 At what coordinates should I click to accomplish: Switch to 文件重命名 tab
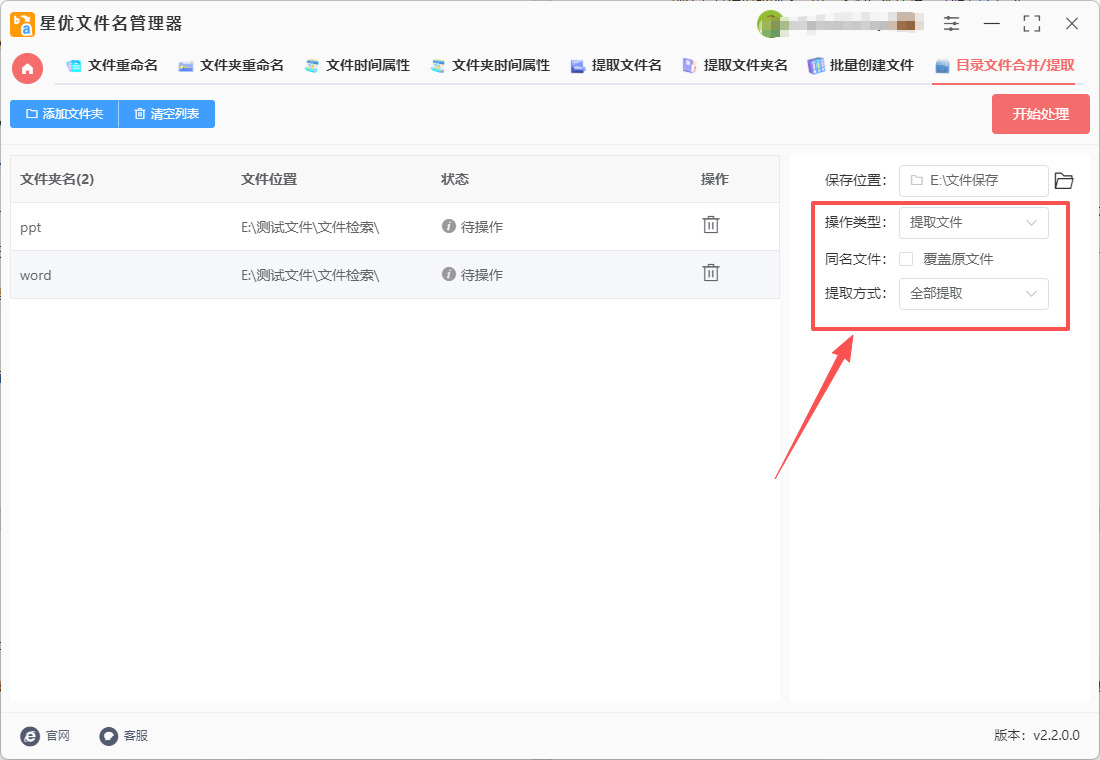(x=112, y=66)
